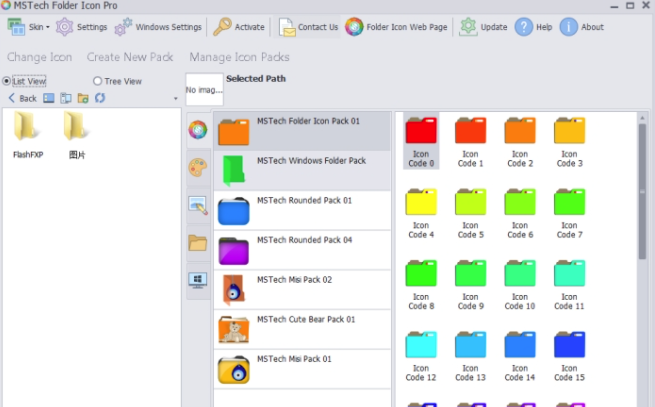Switch to the Manage Icon Packs tab
655x407 pixels.
(239, 57)
